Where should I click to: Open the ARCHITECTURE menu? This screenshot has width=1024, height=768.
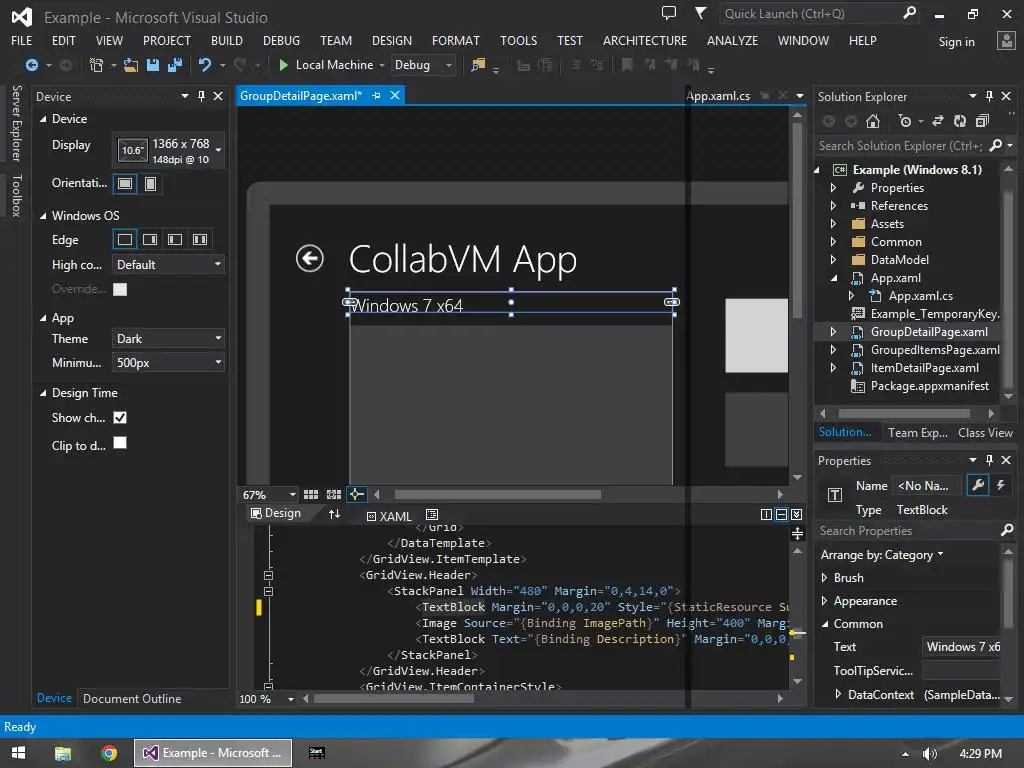(x=645, y=40)
